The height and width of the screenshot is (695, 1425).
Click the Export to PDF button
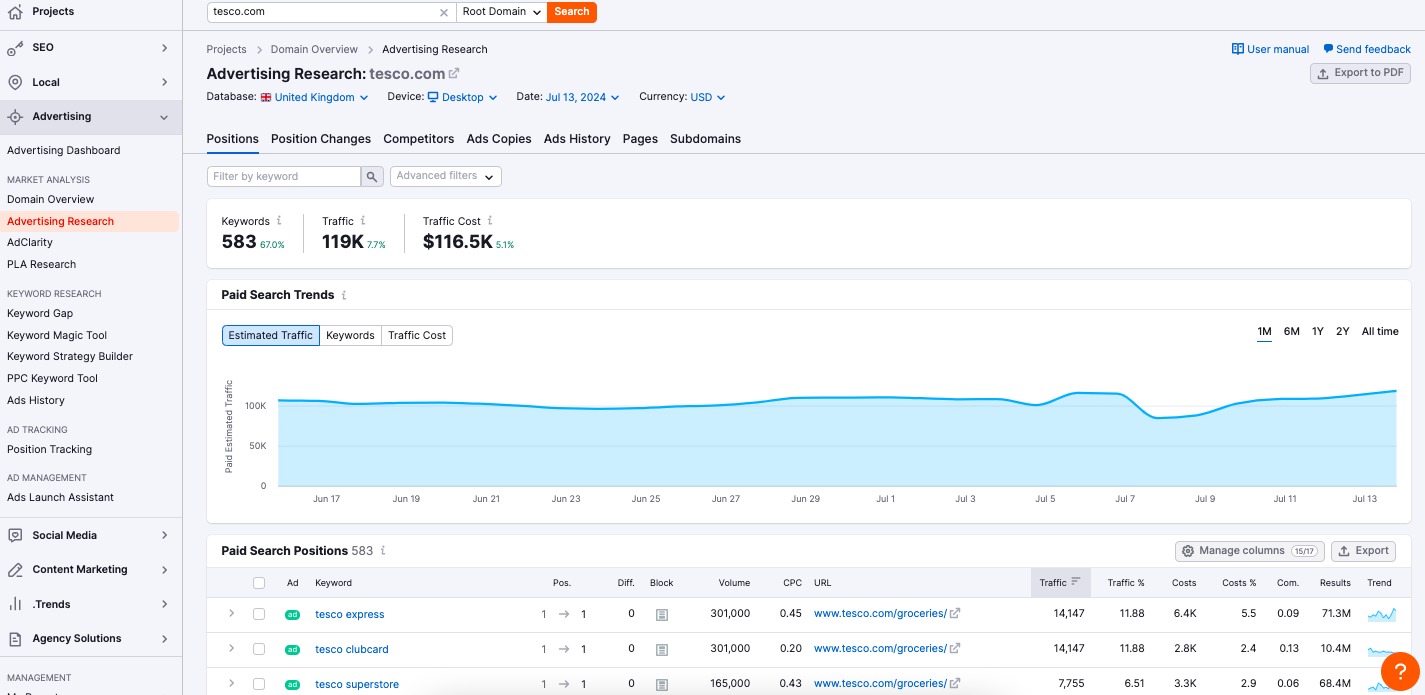[1360, 72]
